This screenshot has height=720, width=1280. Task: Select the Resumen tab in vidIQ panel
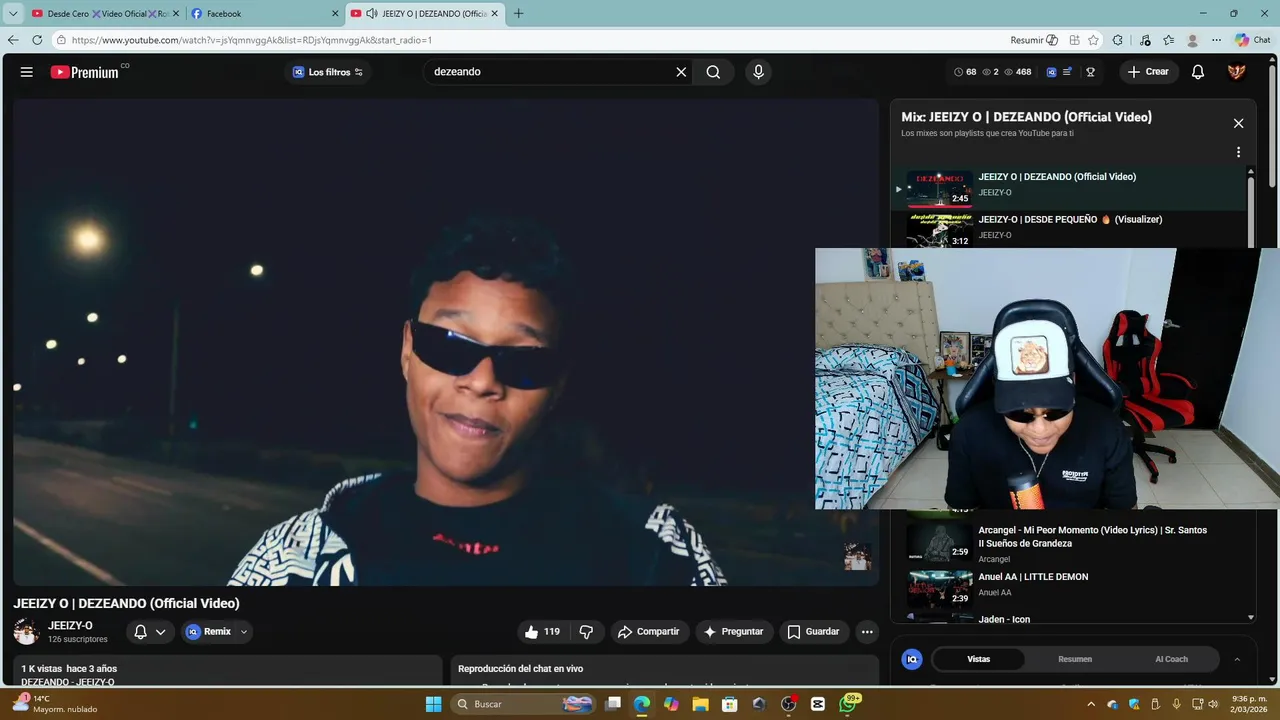click(x=1075, y=659)
